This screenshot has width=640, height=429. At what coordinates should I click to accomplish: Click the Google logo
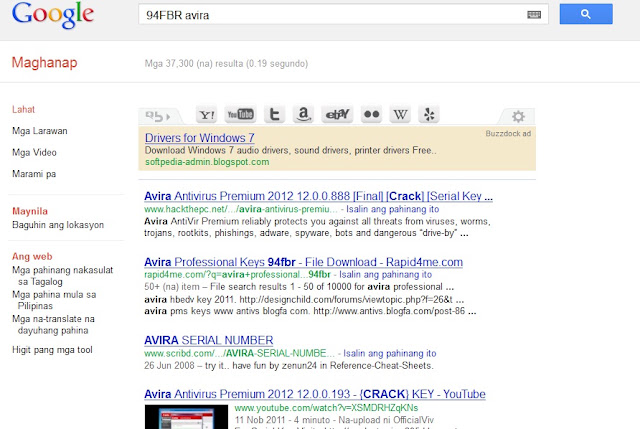(53, 15)
